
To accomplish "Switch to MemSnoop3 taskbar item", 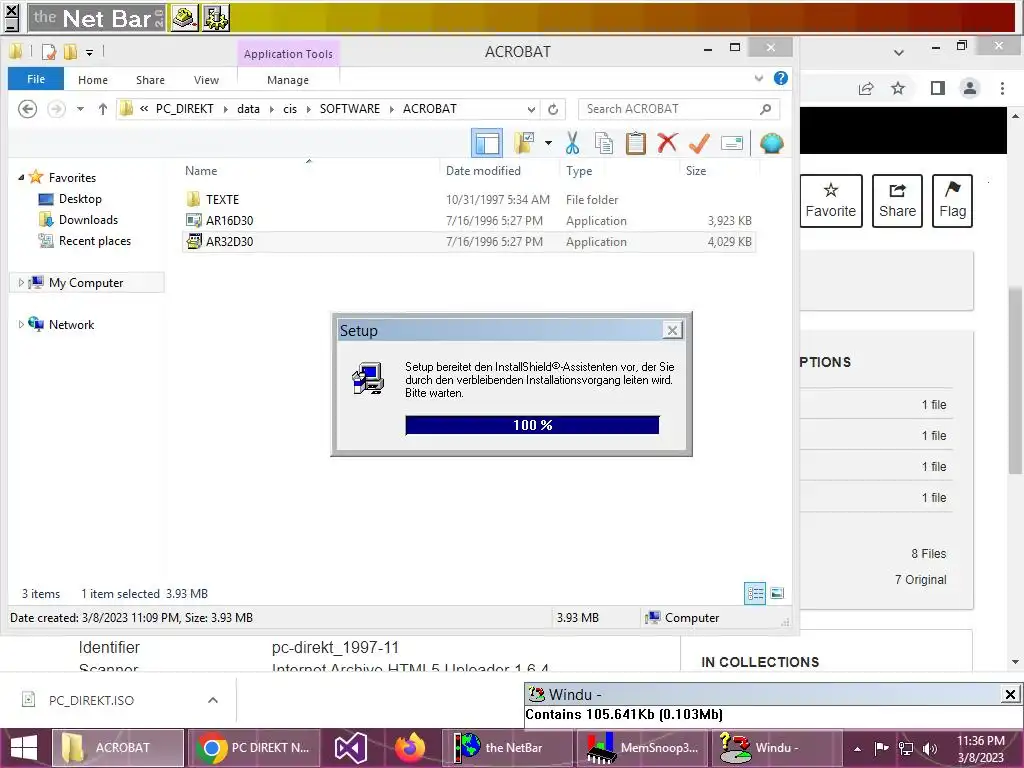I will (x=643, y=748).
